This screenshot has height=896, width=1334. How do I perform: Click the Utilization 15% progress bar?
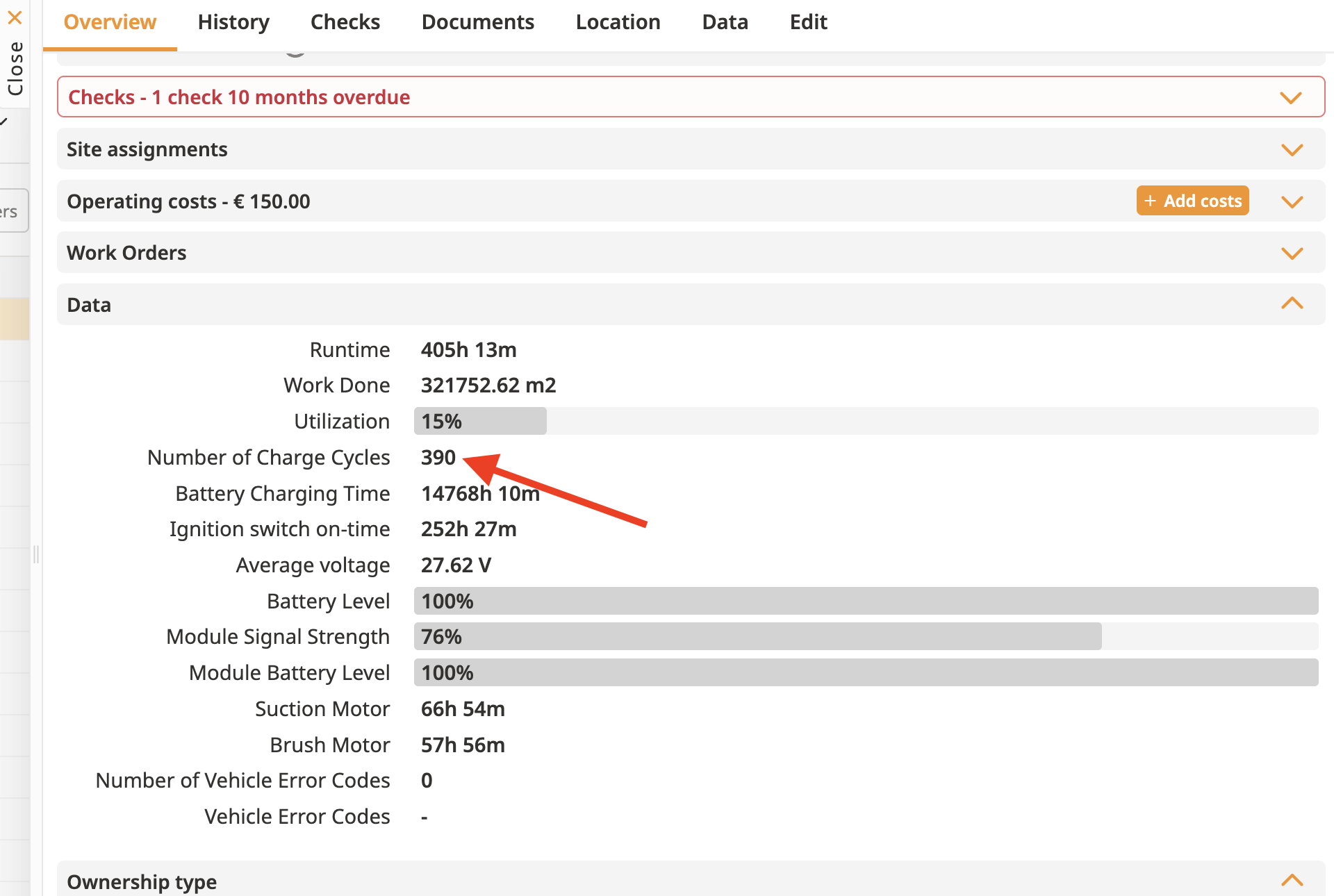480,421
